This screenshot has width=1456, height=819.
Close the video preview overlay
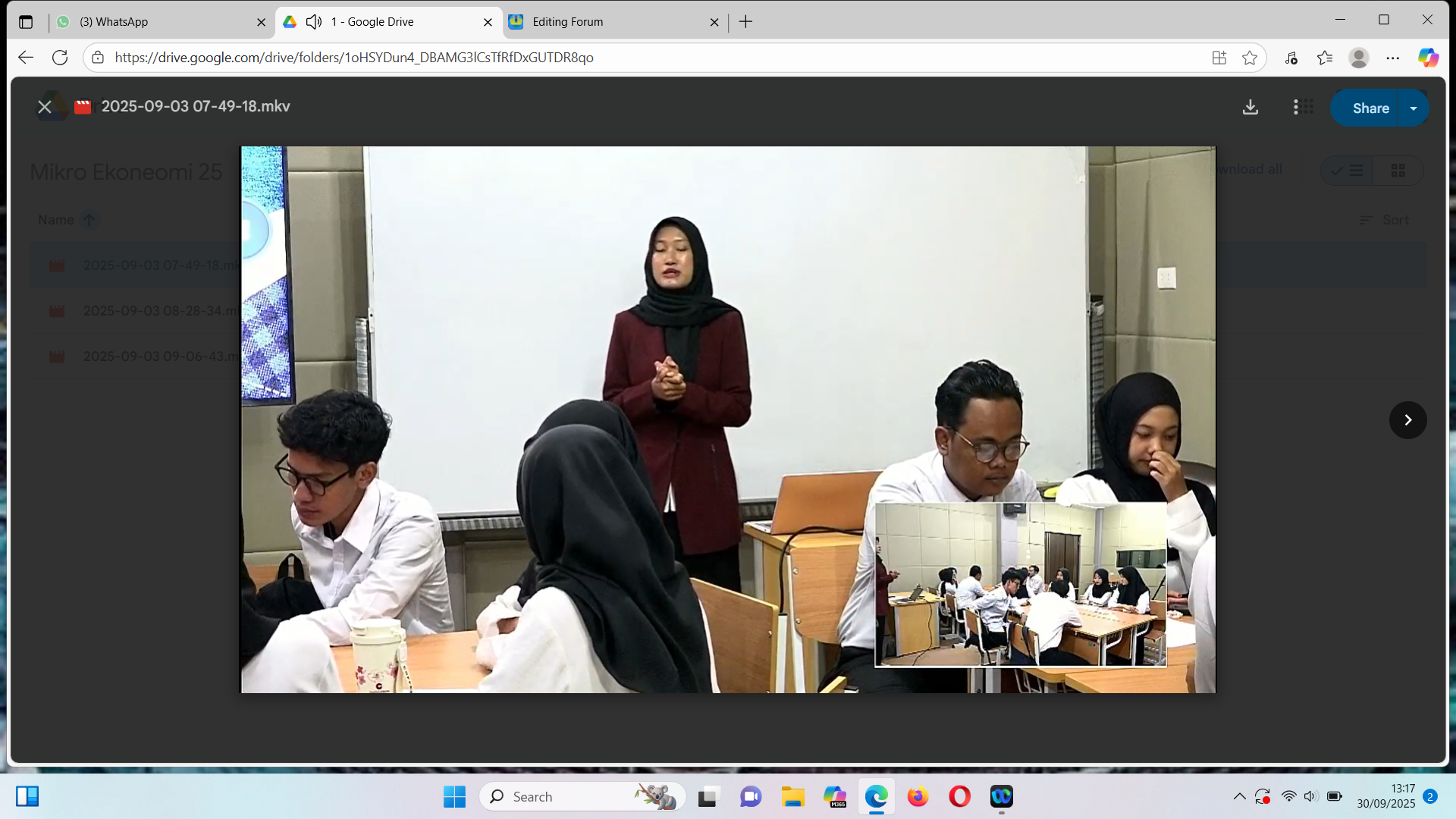click(x=45, y=107)
